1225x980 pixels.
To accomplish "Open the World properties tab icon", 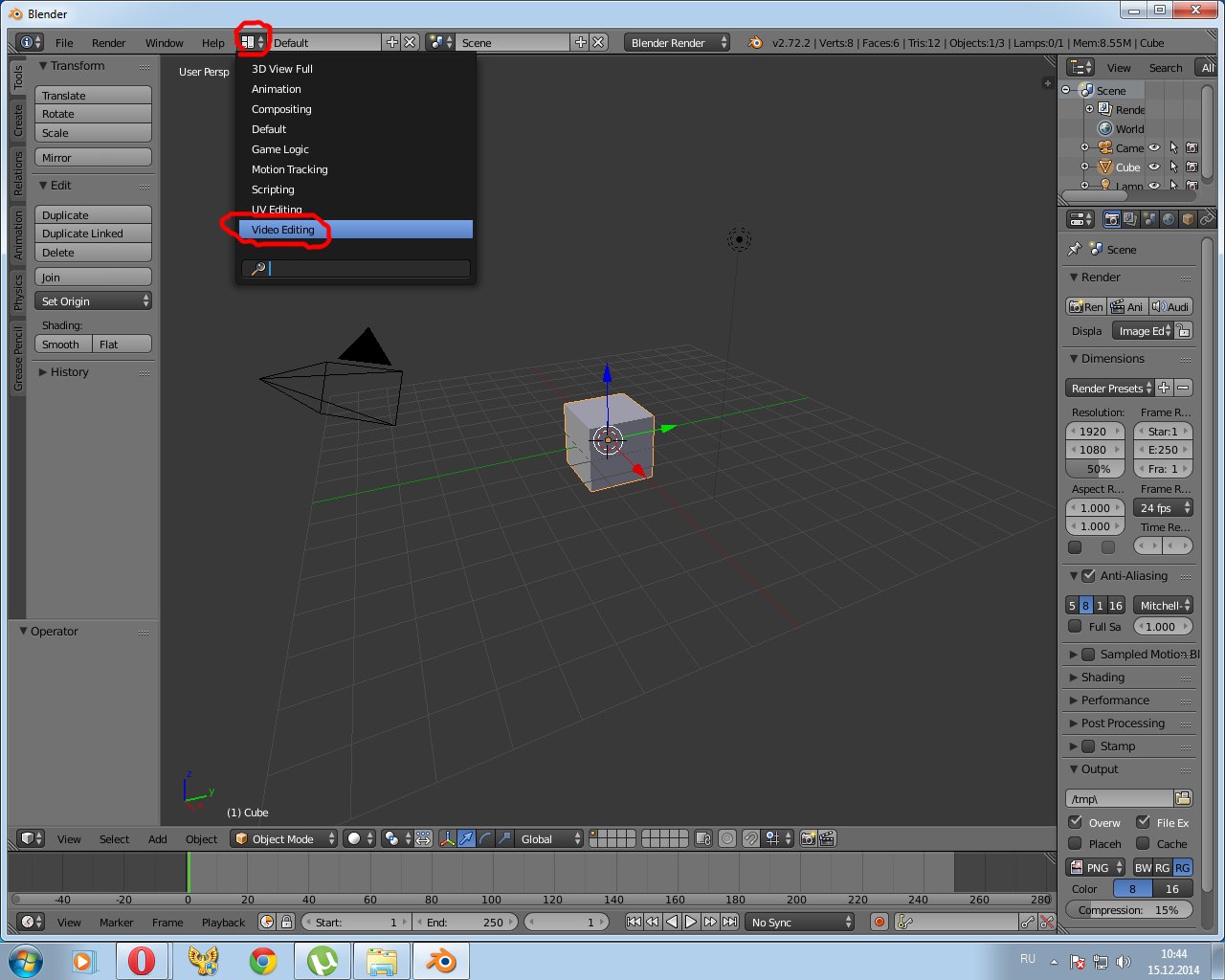I will (x=1169, y=219).
